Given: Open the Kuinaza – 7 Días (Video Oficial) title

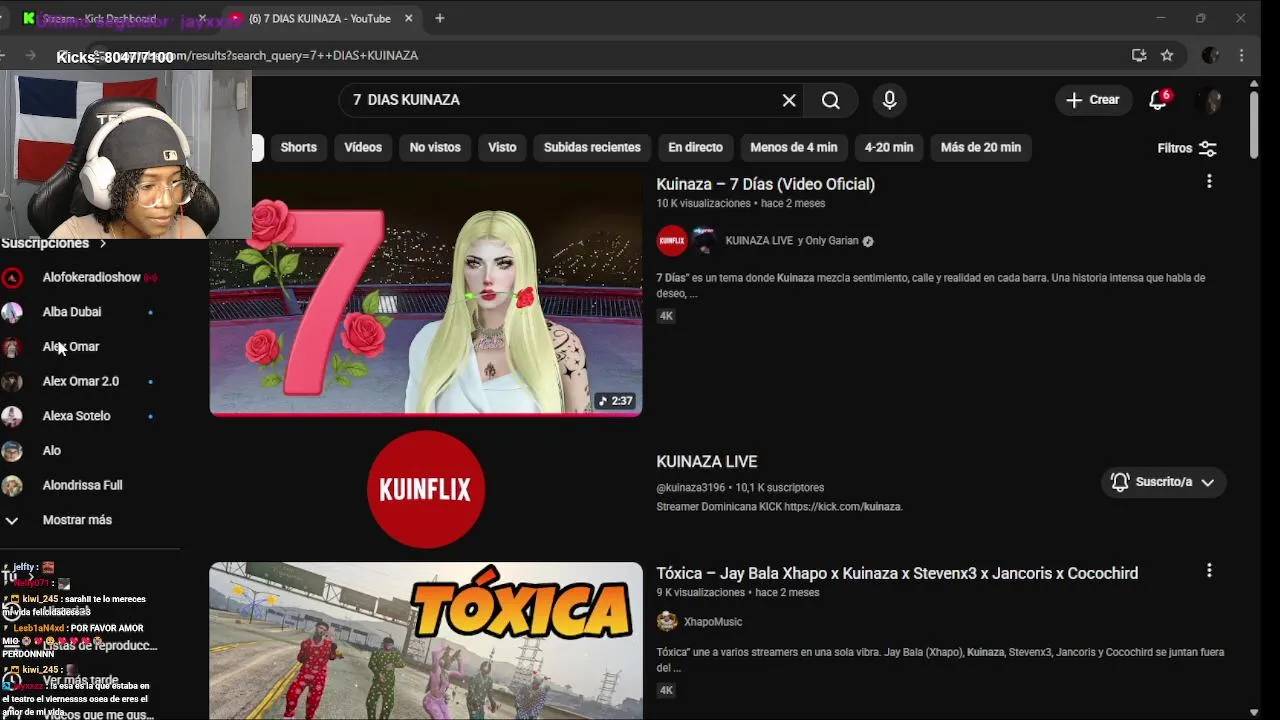Looking at the screenshot, I should click(765, 184).
